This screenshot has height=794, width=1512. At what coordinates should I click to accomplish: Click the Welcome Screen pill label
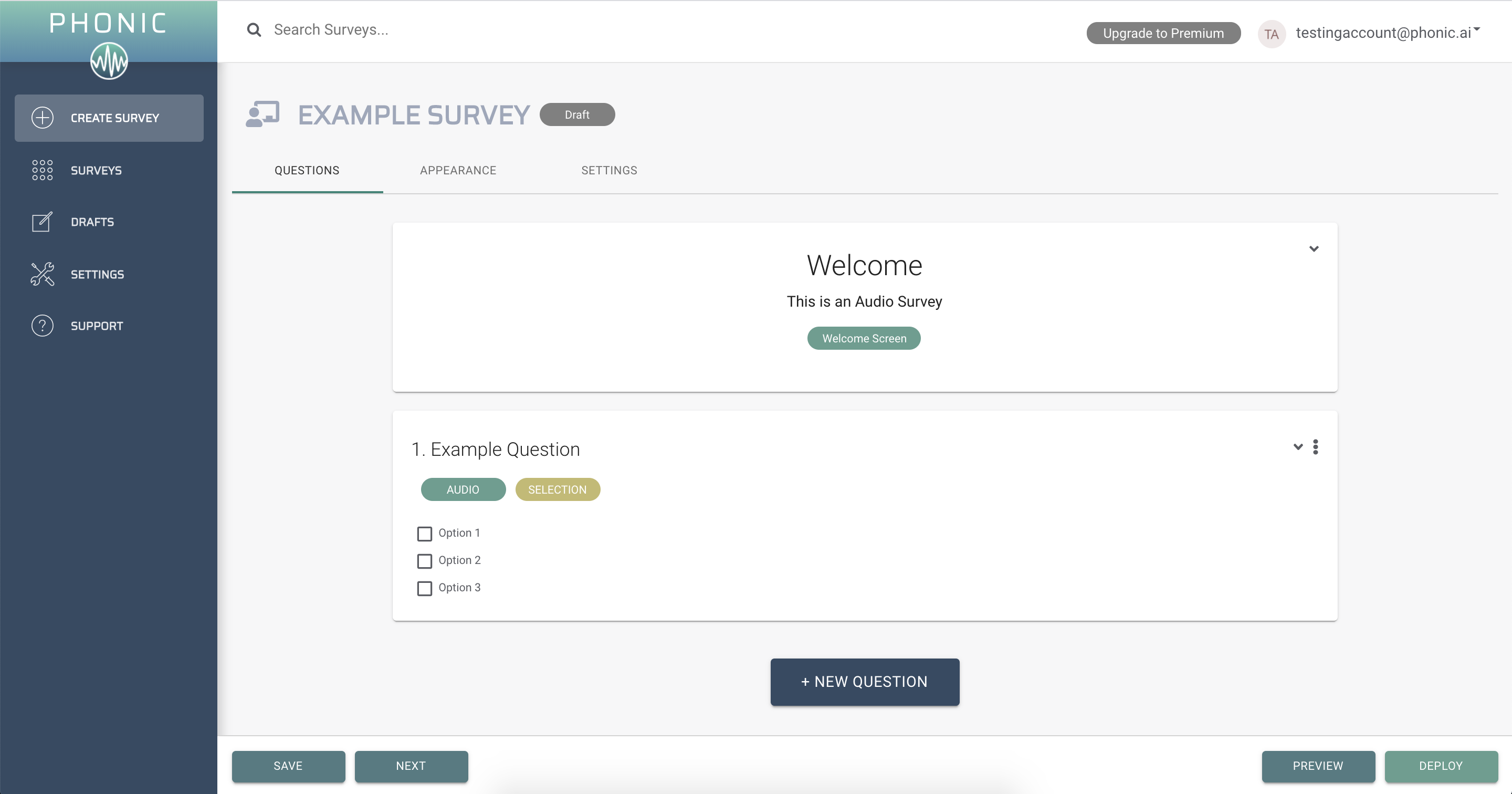(x=864, y=338)
